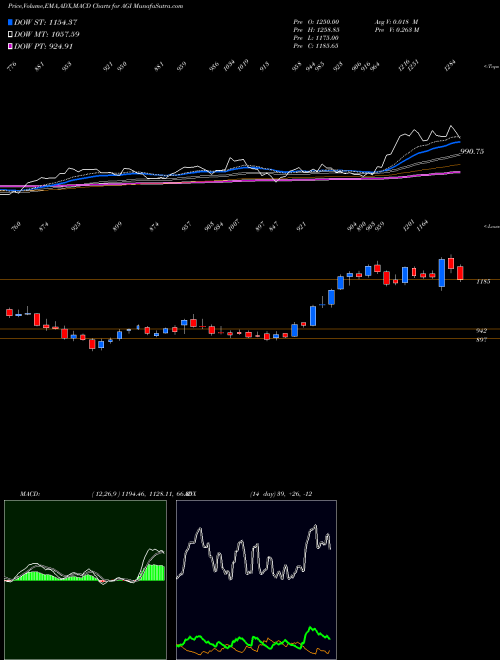The height and width of the screenshot is (660, 500).
Task: Click the thick blue EMA line's right end
Action: pos(459,143)
